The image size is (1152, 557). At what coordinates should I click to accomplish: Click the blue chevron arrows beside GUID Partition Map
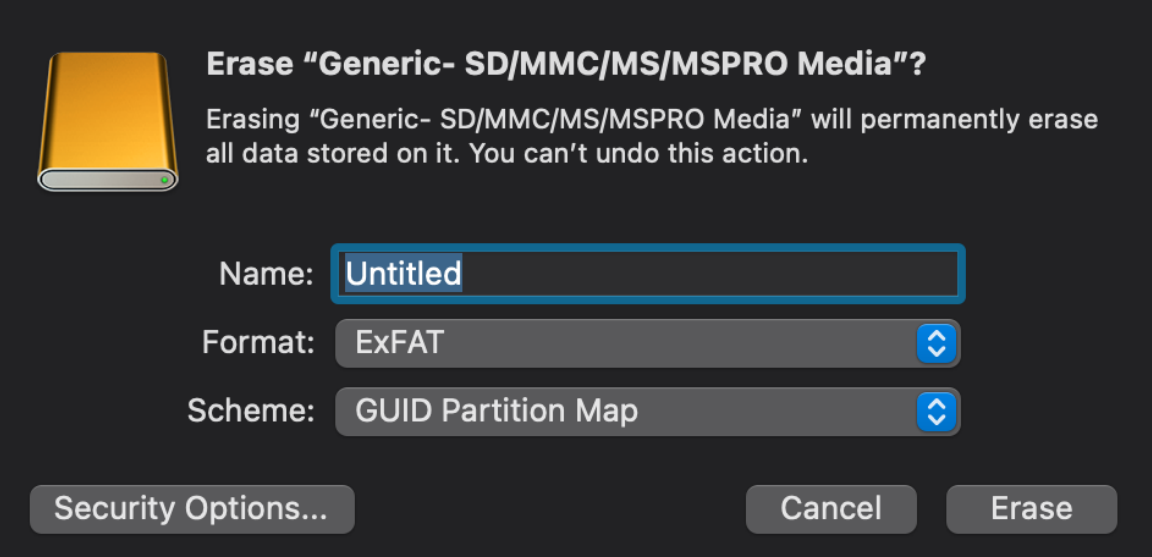pos(936,412)
